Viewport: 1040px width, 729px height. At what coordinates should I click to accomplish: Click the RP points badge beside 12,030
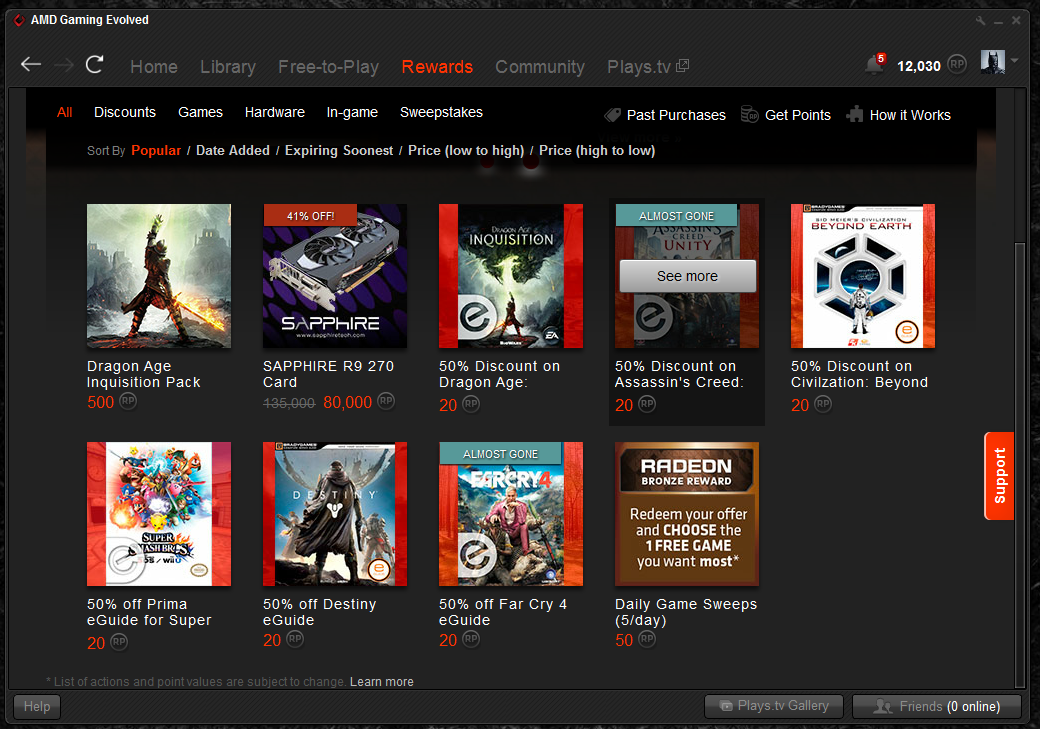pyautogui.click(x=957, y=65)
